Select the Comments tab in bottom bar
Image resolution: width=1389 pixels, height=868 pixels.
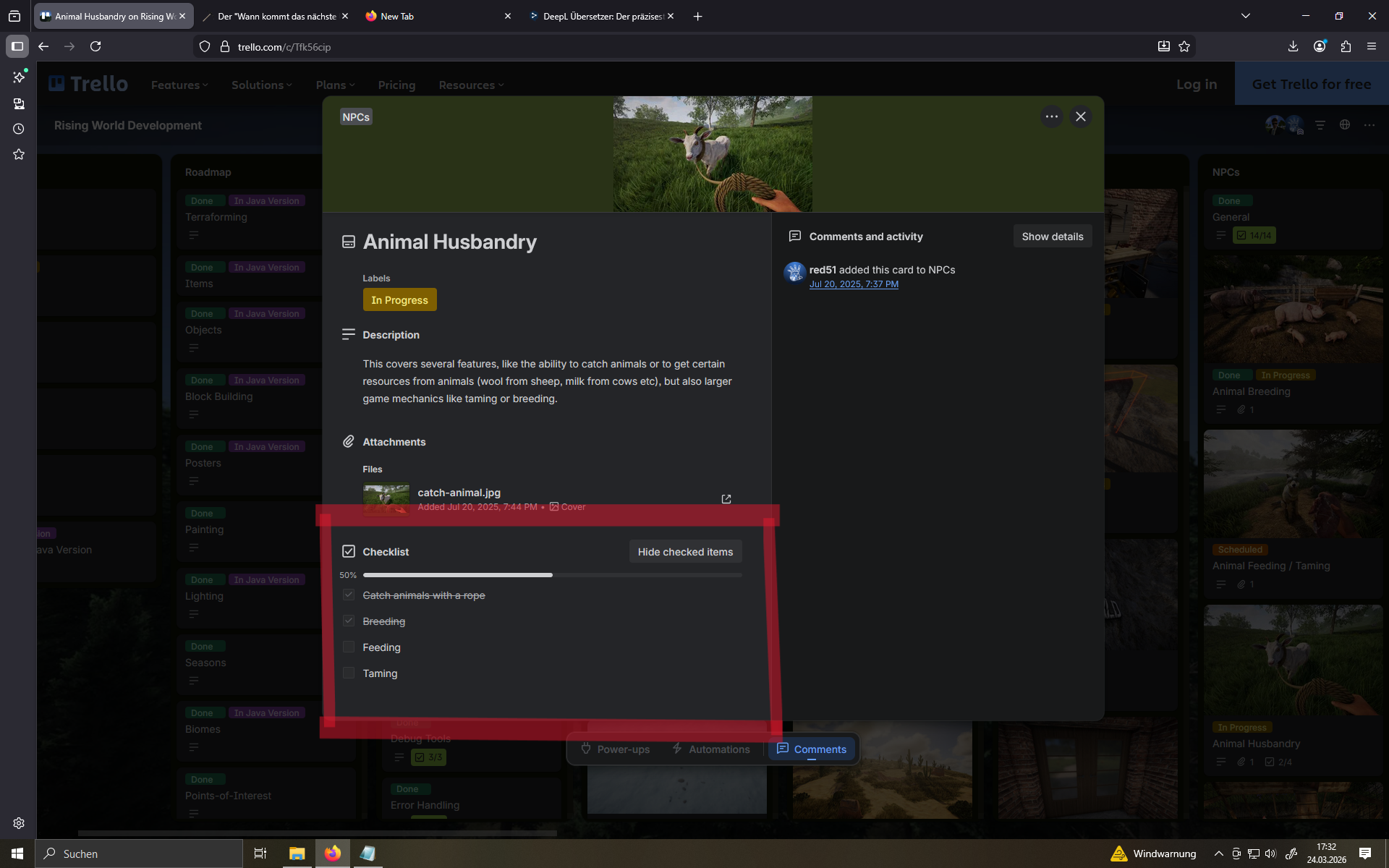point(812,749)
